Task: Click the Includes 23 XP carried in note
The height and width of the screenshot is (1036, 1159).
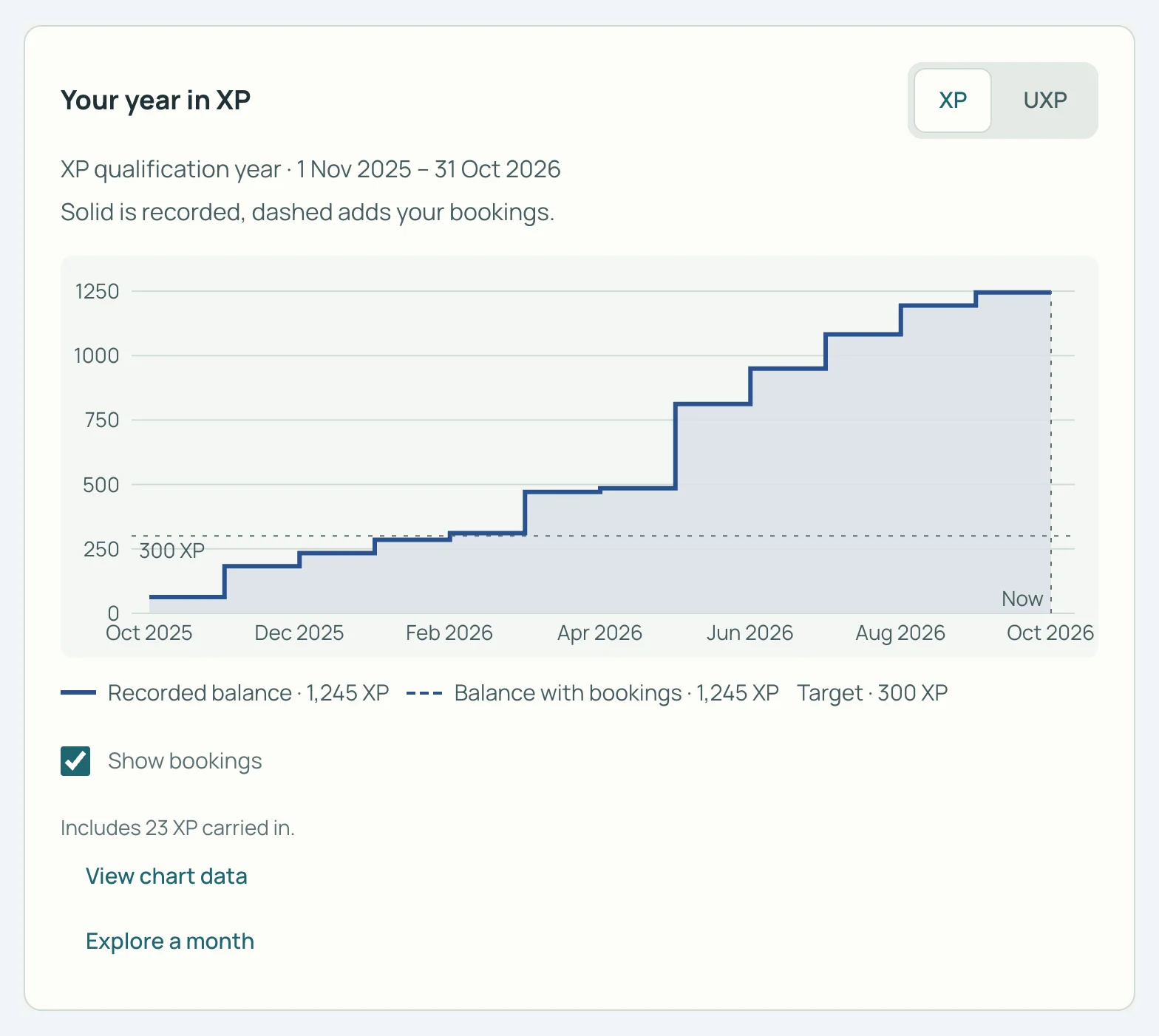Action: click(x=177, y=828)
